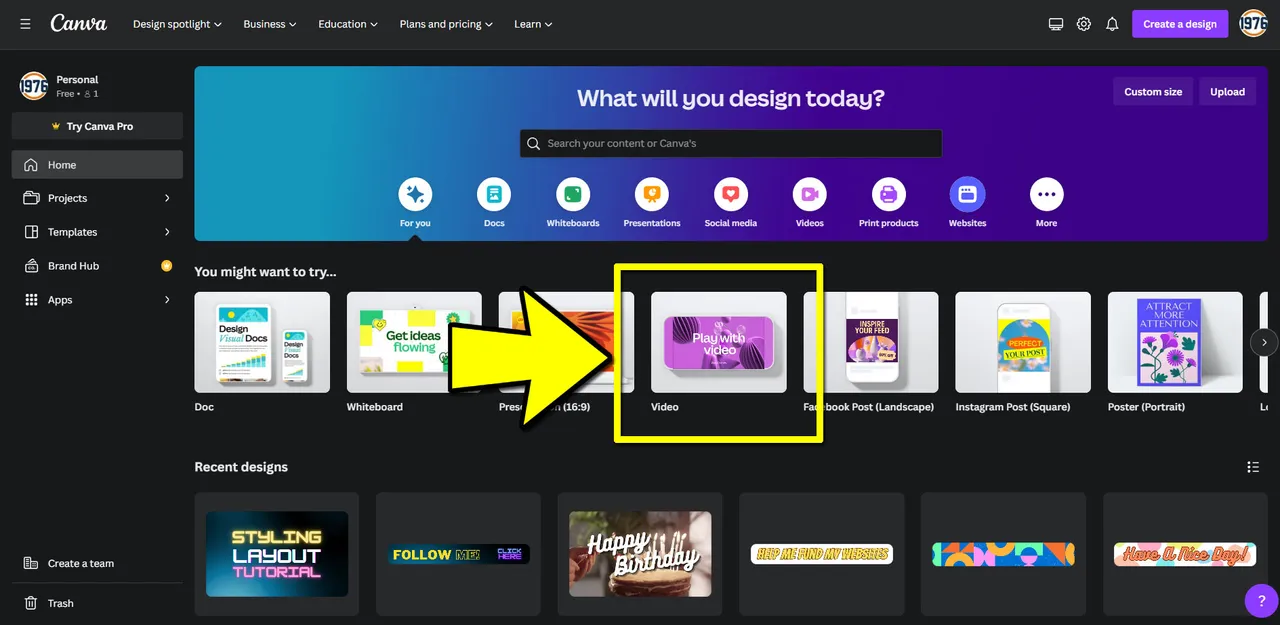Select the Docs category icon
Screen dimensions: 1280x625
click(x=494, y=194)
